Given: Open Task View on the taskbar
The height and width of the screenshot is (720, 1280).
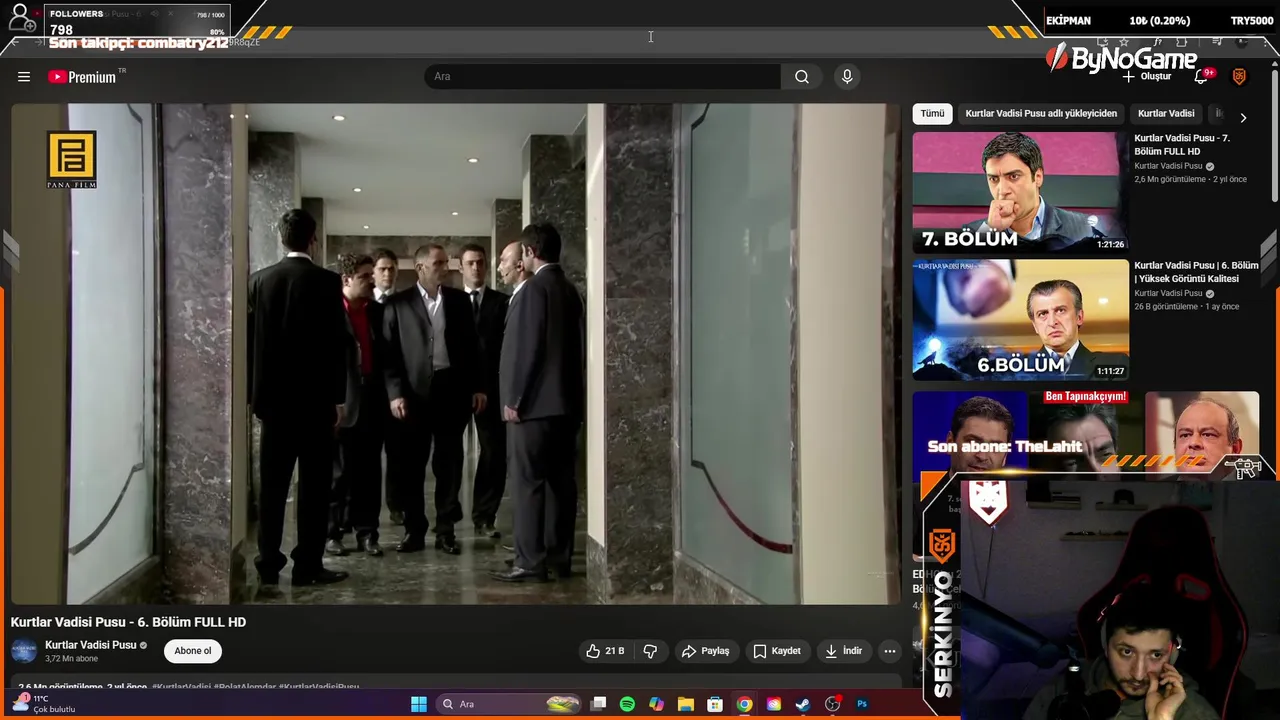Looking at the screenshot, I should point(598,704).
